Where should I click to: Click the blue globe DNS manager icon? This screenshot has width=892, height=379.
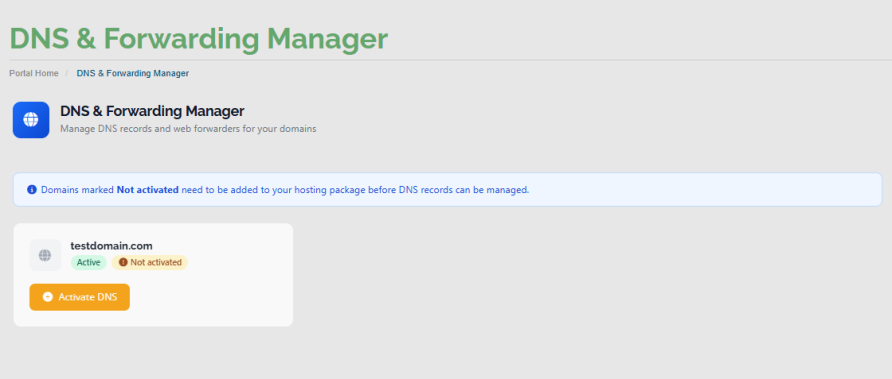pos(31,120)
